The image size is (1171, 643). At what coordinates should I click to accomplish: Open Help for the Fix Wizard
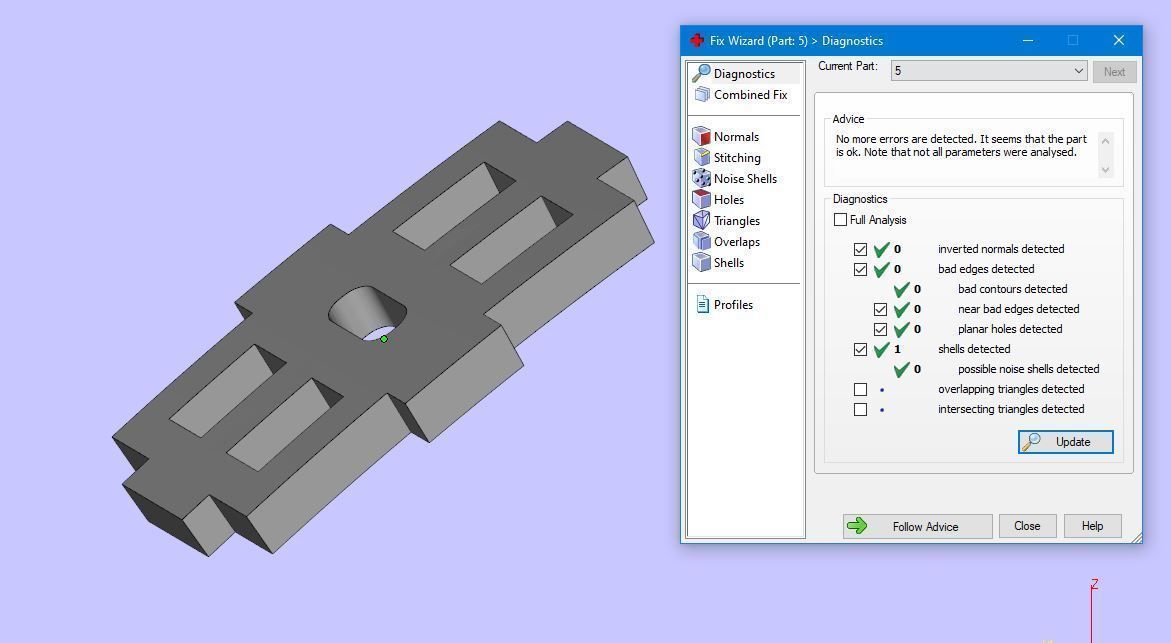click(1093, 526)
